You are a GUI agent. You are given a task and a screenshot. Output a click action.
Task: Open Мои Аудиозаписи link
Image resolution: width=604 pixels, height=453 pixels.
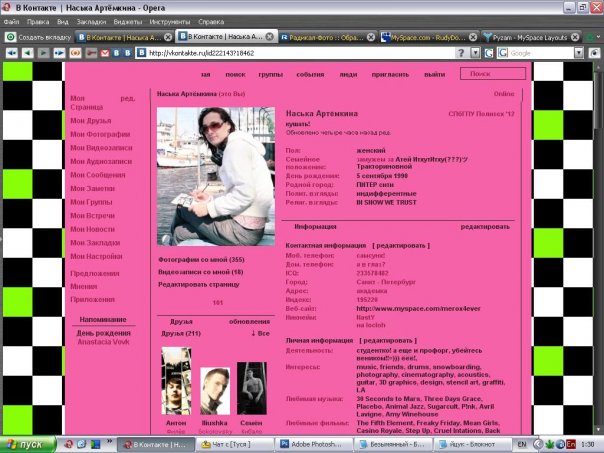[x=101, y=161]
